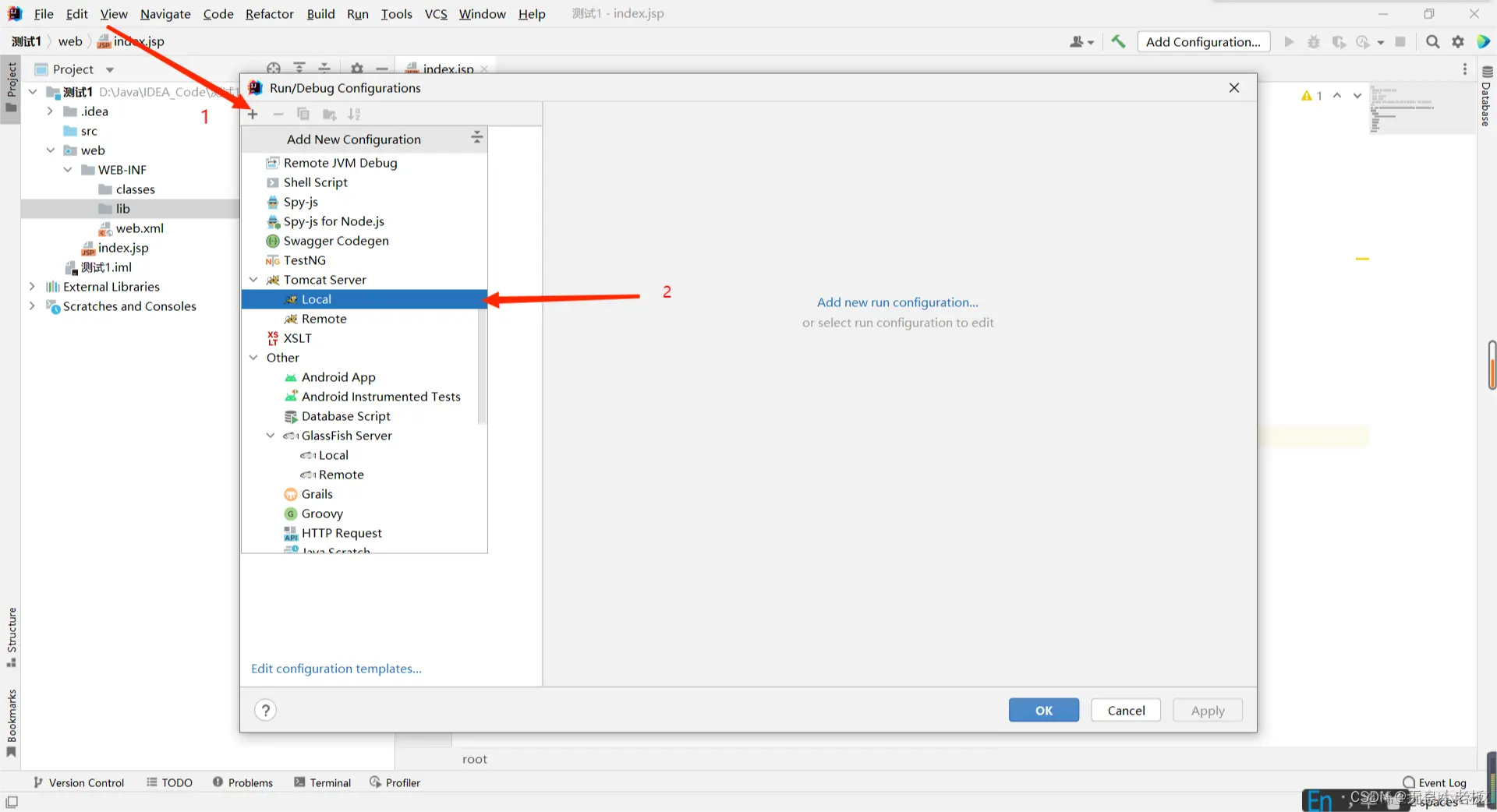Click Run with Coverage icon in toolbar
1497x812 pixels.
tap(1339, 42)
